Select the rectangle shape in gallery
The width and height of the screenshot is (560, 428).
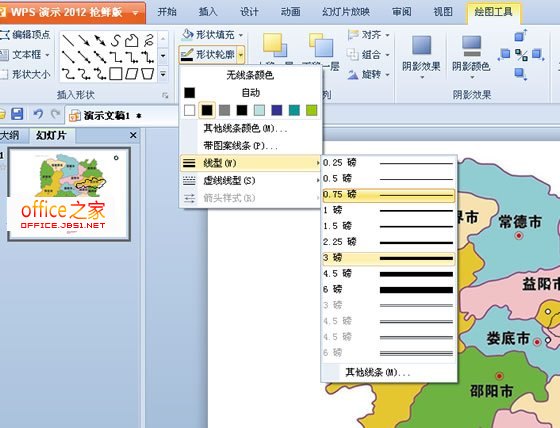(x=115, y=74)
